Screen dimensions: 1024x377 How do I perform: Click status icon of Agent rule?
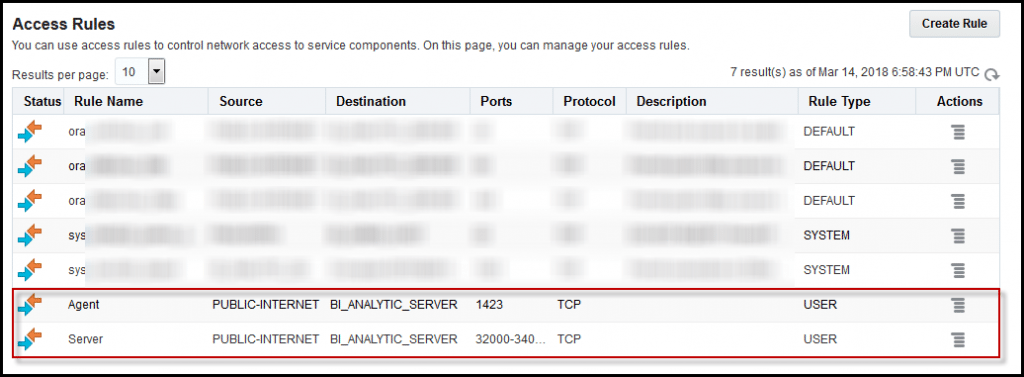point(29,304)
